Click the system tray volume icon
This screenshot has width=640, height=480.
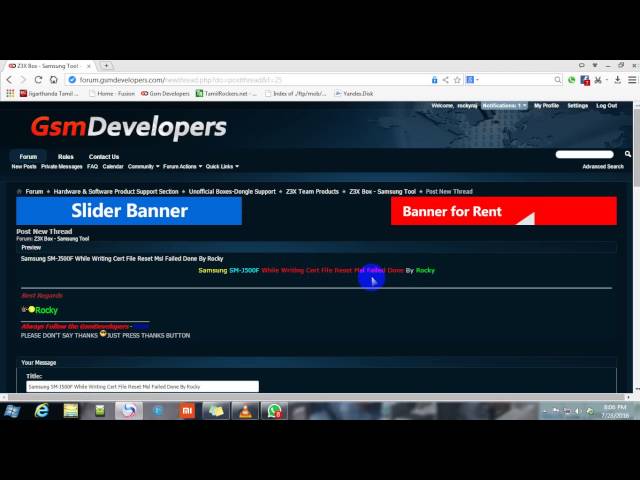point(578,411)
